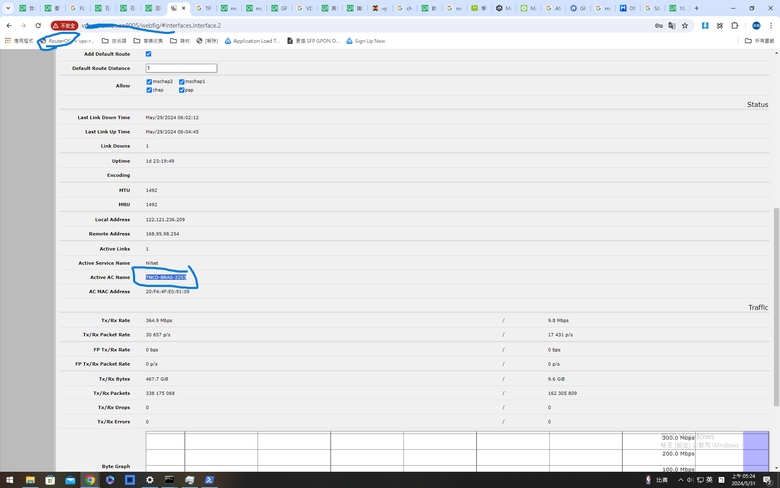This screenshot has height=488, width=780.
Task: Open the tab search dropdown arrow
Action: click(x=8, y=8)
